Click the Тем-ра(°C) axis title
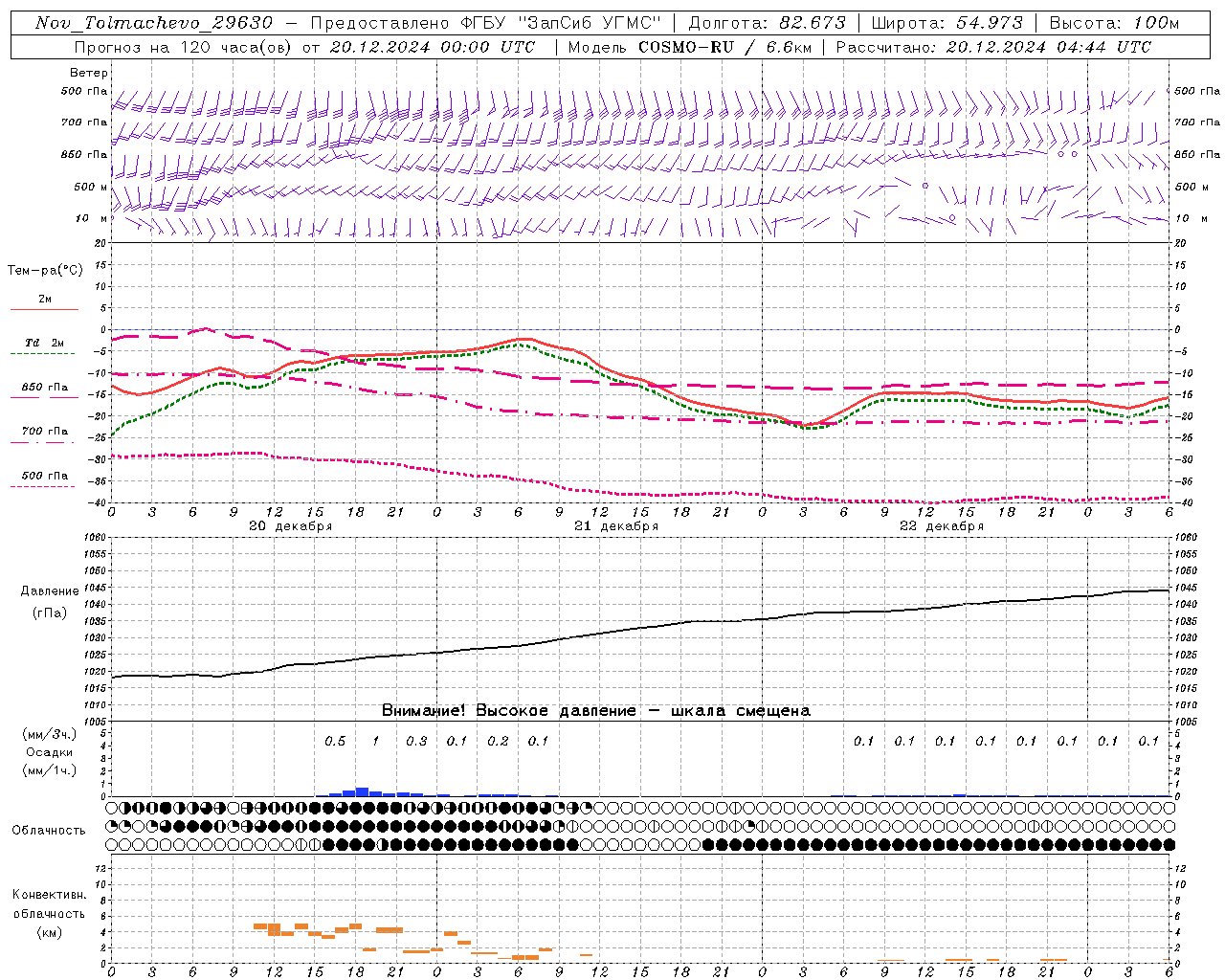 click(45, 271)
